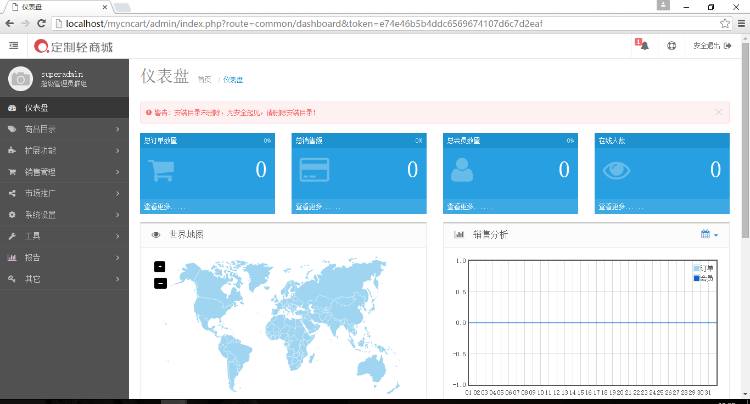Image resolution: width=750 pixels, height=404 pixels.
Task: Close the 仪表盘 browser tab
Action: (105, 7)
